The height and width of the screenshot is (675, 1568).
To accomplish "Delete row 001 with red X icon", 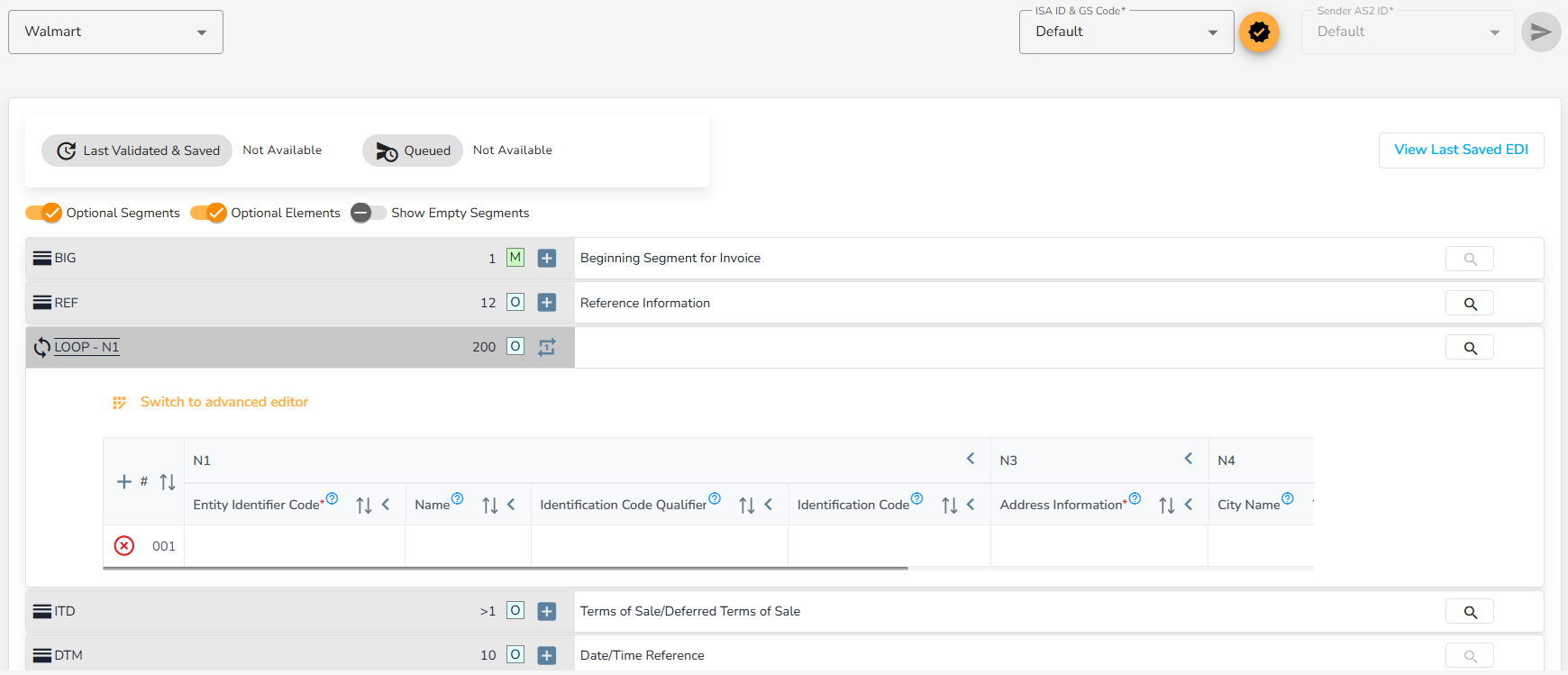I will click(124, 545).
